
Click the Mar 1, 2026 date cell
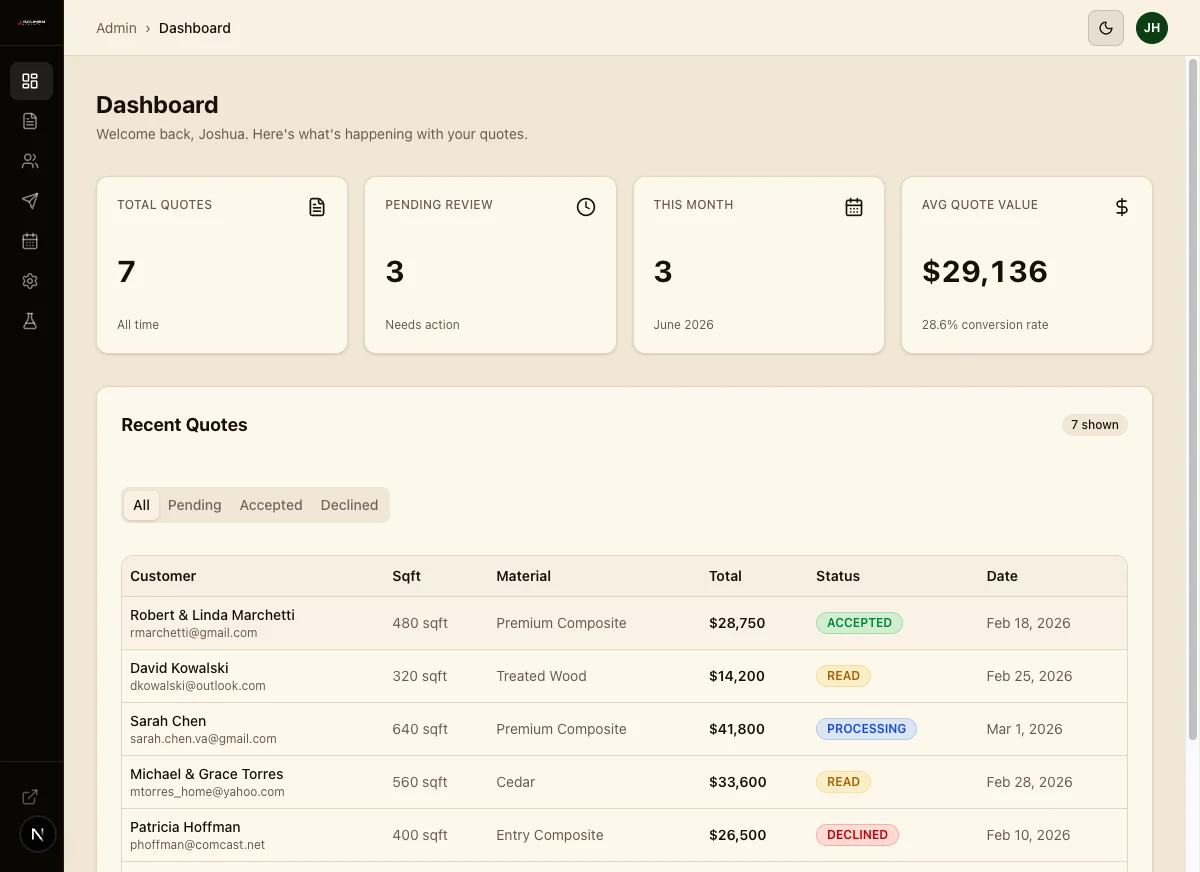1024,729
